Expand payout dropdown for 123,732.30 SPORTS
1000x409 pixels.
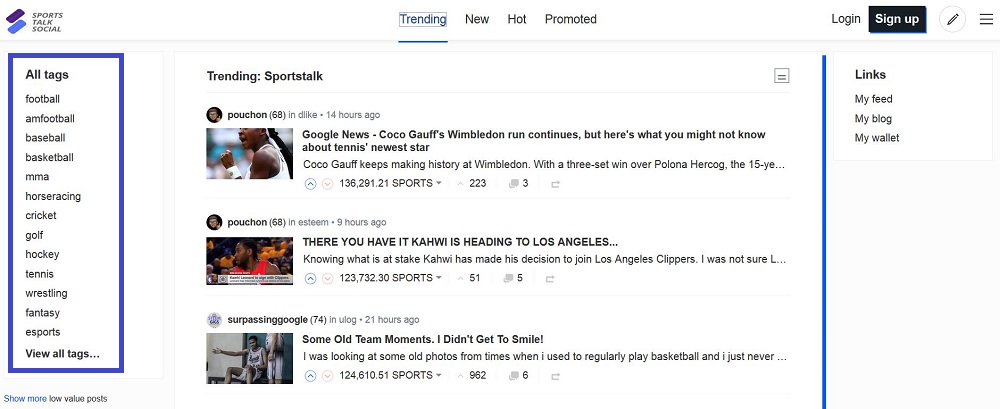tap(439, 278)
